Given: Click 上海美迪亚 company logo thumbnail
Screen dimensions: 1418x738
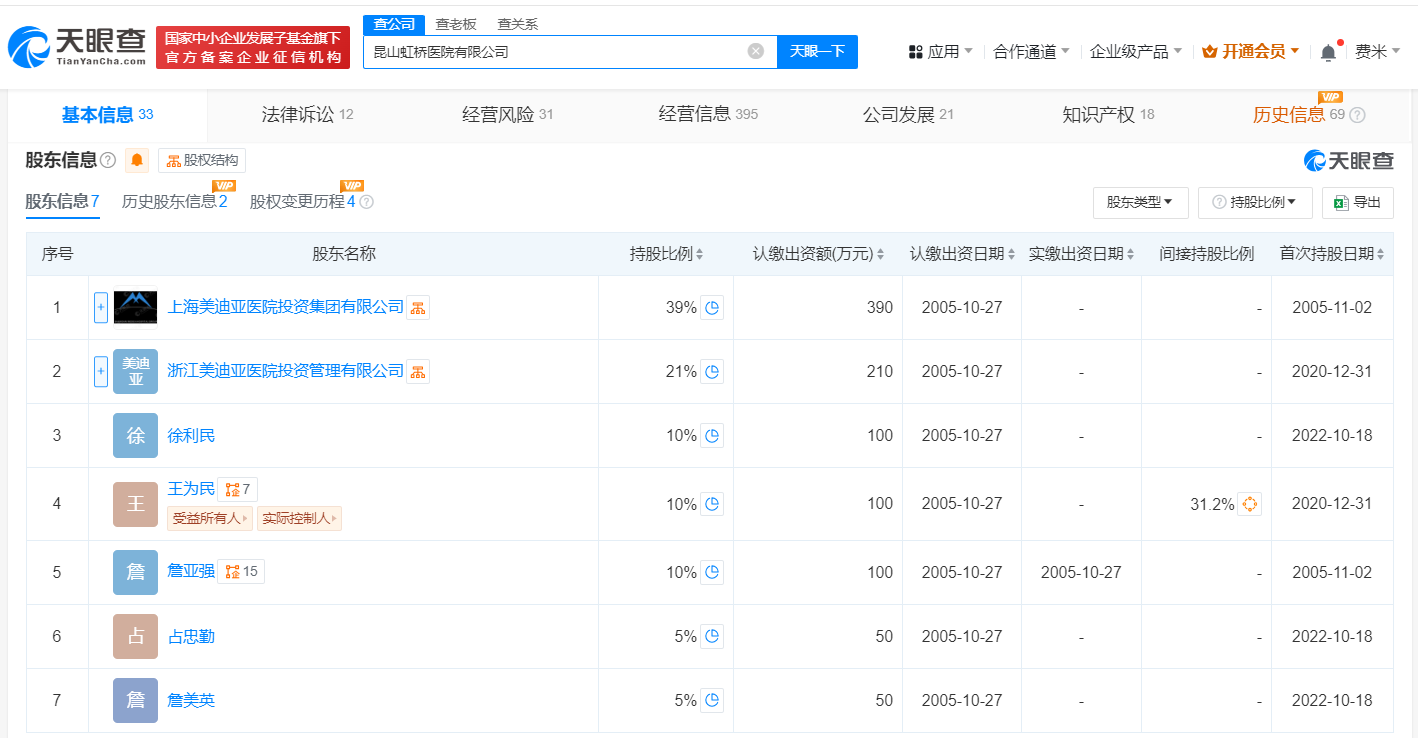Looking at the screenshot, I should pos(135,308).
